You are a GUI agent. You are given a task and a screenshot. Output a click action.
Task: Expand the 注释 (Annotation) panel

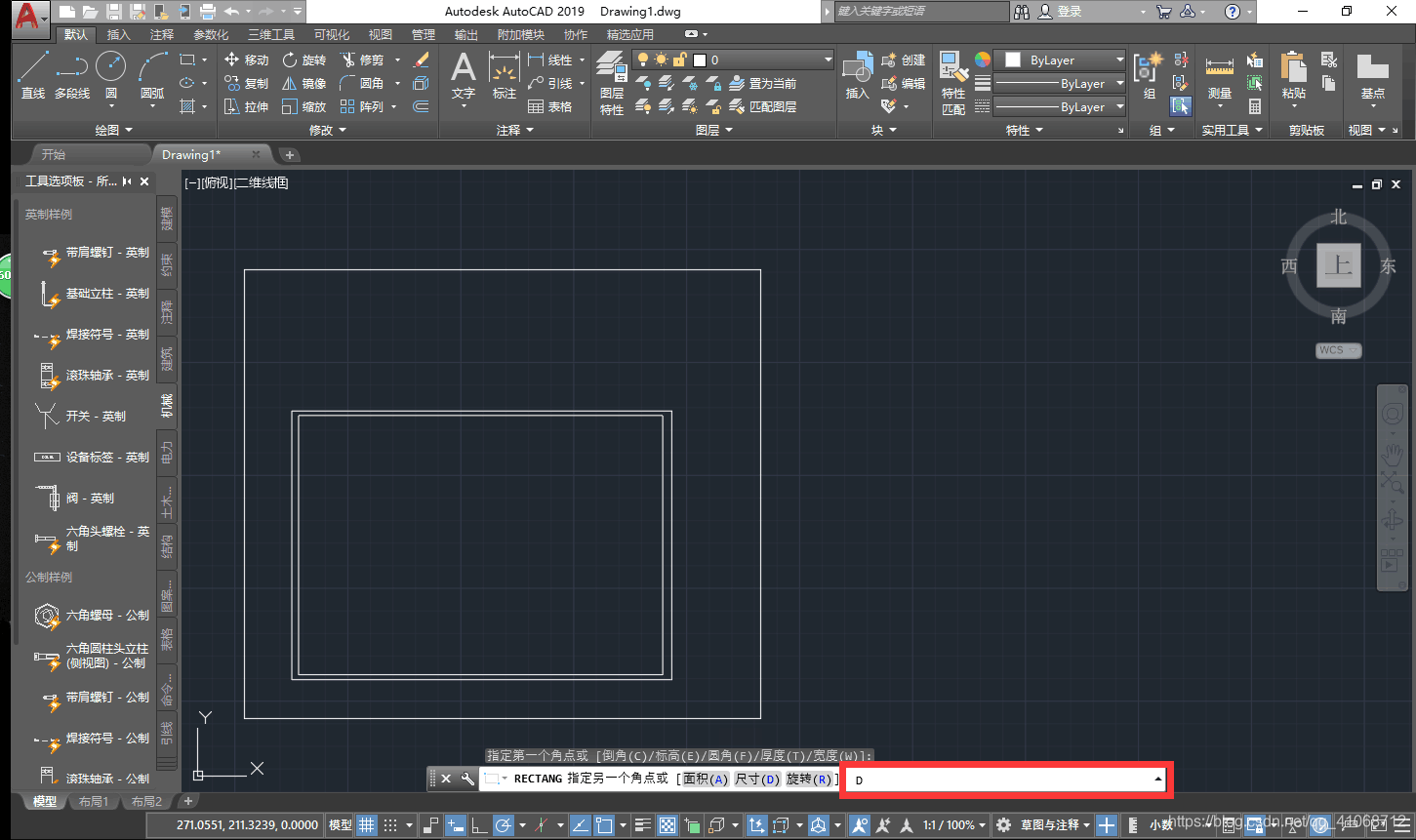514,130
